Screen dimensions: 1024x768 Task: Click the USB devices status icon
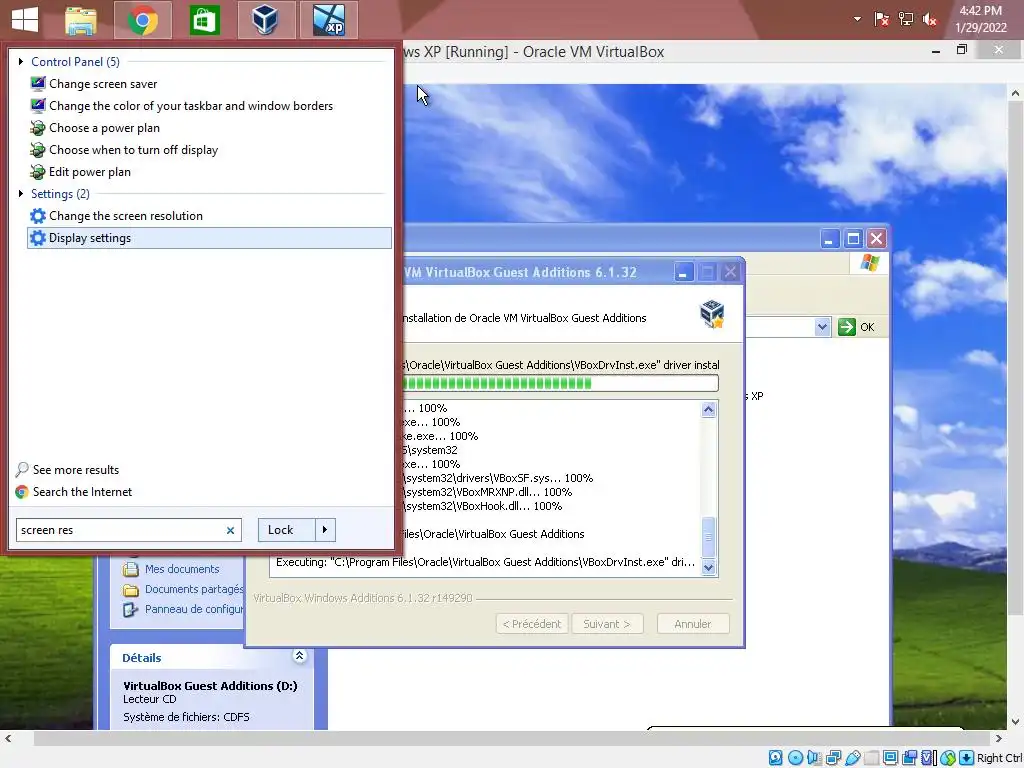[853, 758]
